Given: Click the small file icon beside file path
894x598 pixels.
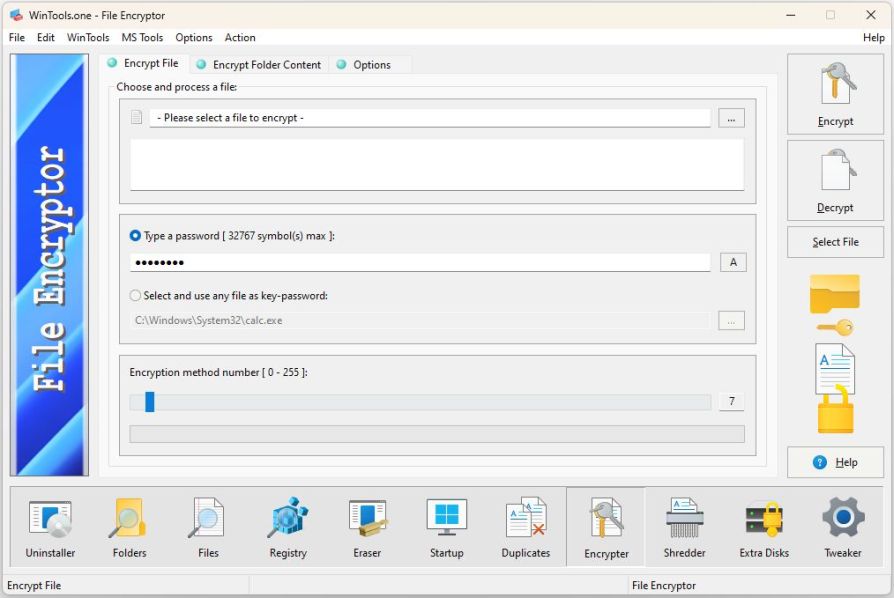Looking at the screenshot, I should click(x=136, y=117).
